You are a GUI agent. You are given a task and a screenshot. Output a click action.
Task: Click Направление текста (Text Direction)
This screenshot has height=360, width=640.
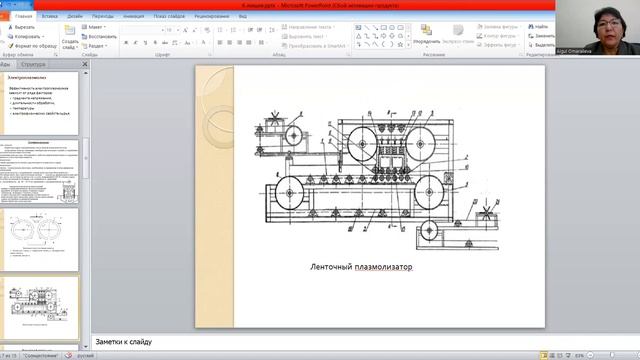(x=309, y=27)
